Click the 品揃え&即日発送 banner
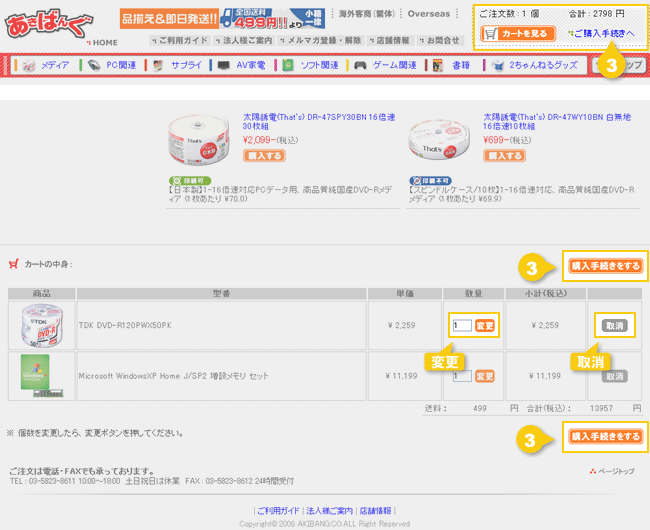Image resolution: width=650 pixels, height=530 pixels. [x=169, y=19]
